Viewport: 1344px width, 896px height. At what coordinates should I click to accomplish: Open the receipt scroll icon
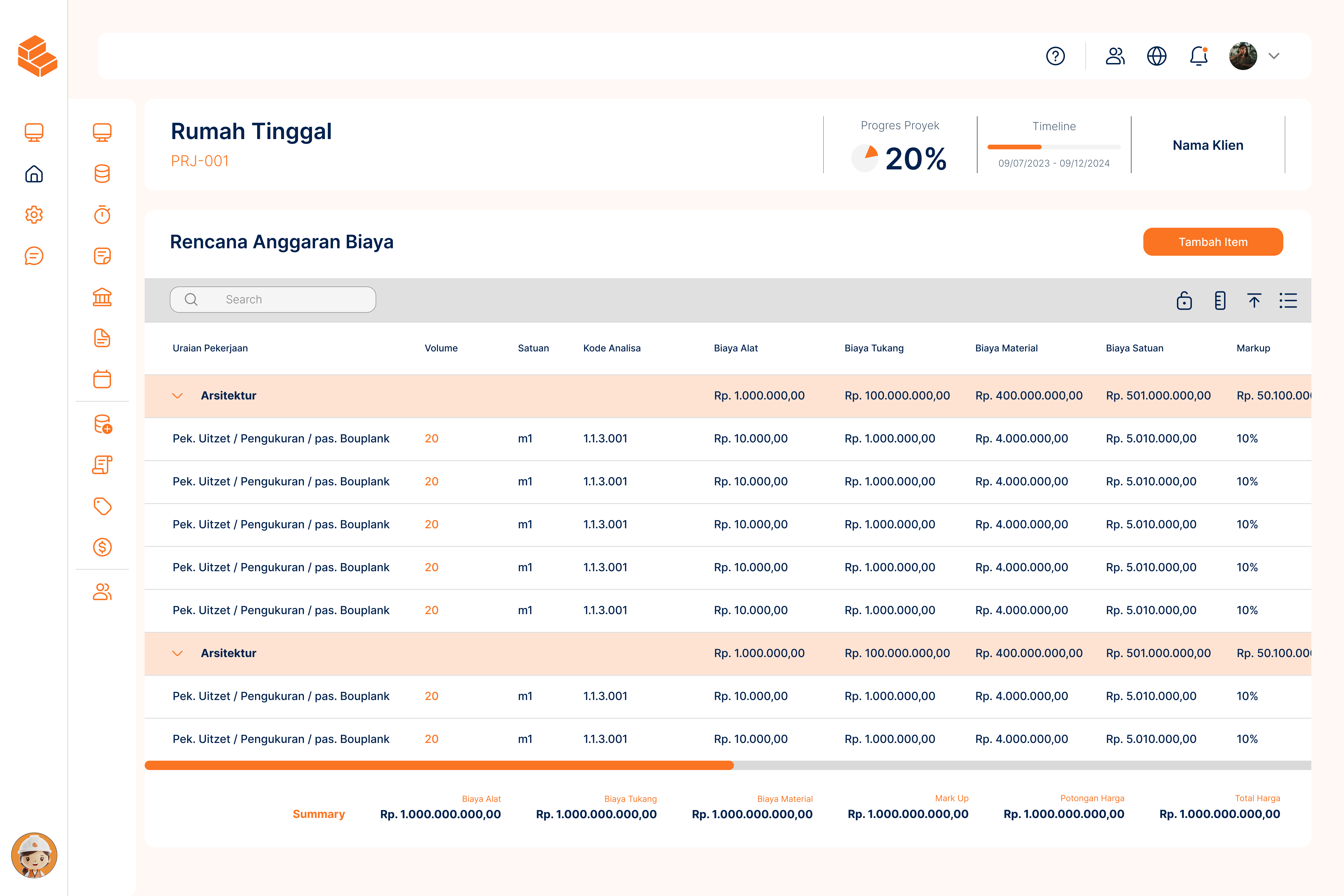(102, 465)
